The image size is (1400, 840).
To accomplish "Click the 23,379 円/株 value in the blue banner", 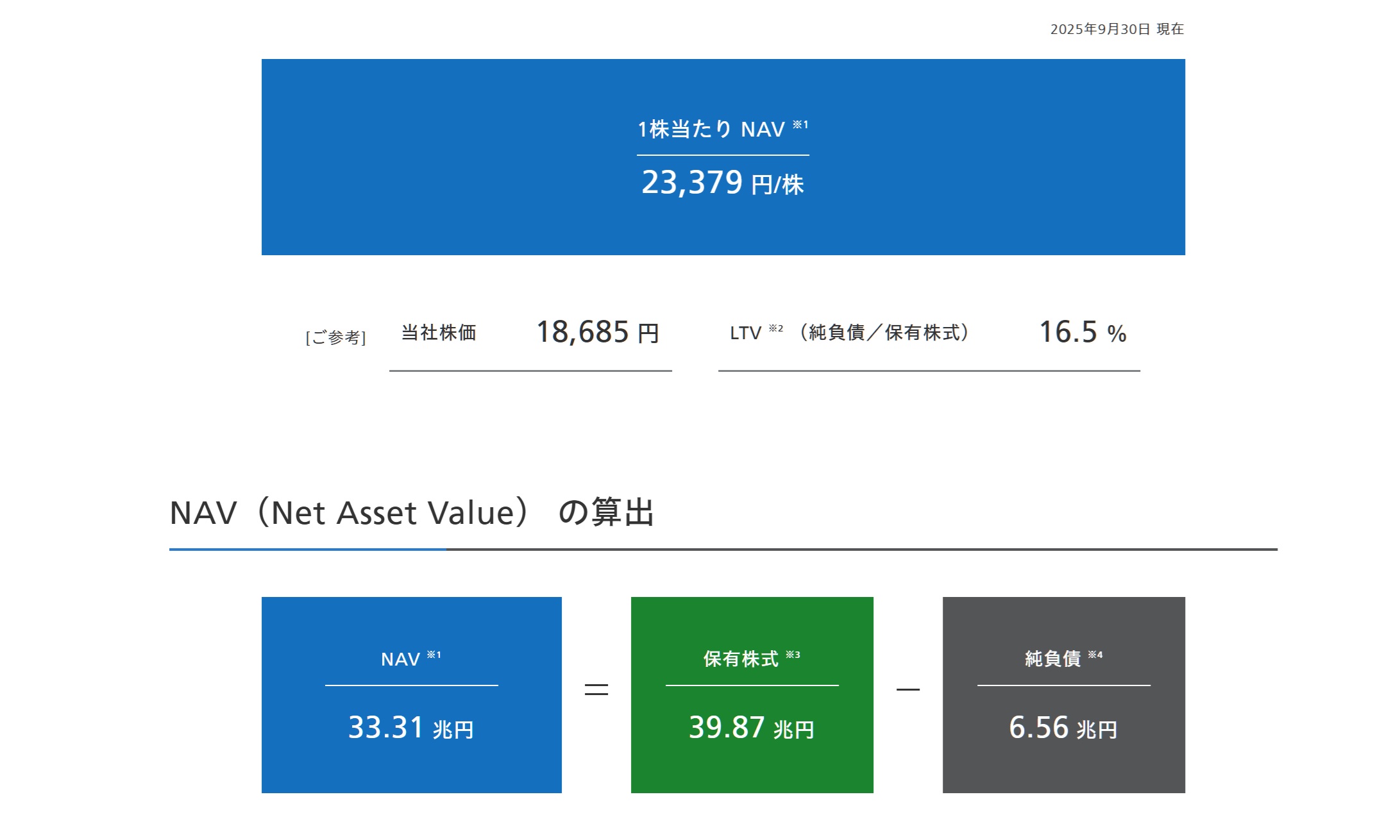I will click(x=723, y=183).
